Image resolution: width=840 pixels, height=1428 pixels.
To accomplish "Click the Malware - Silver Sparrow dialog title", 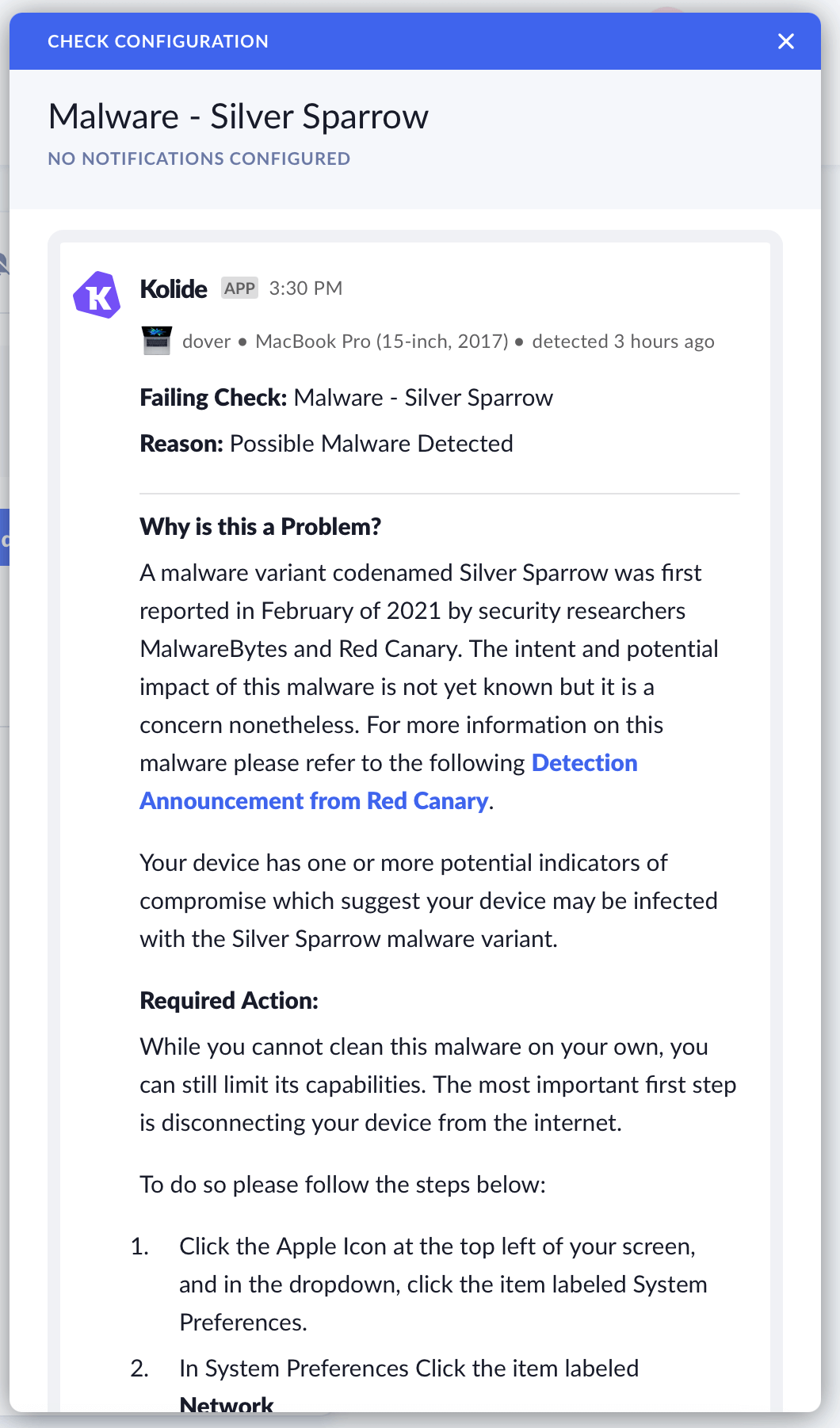I will 239,116.
